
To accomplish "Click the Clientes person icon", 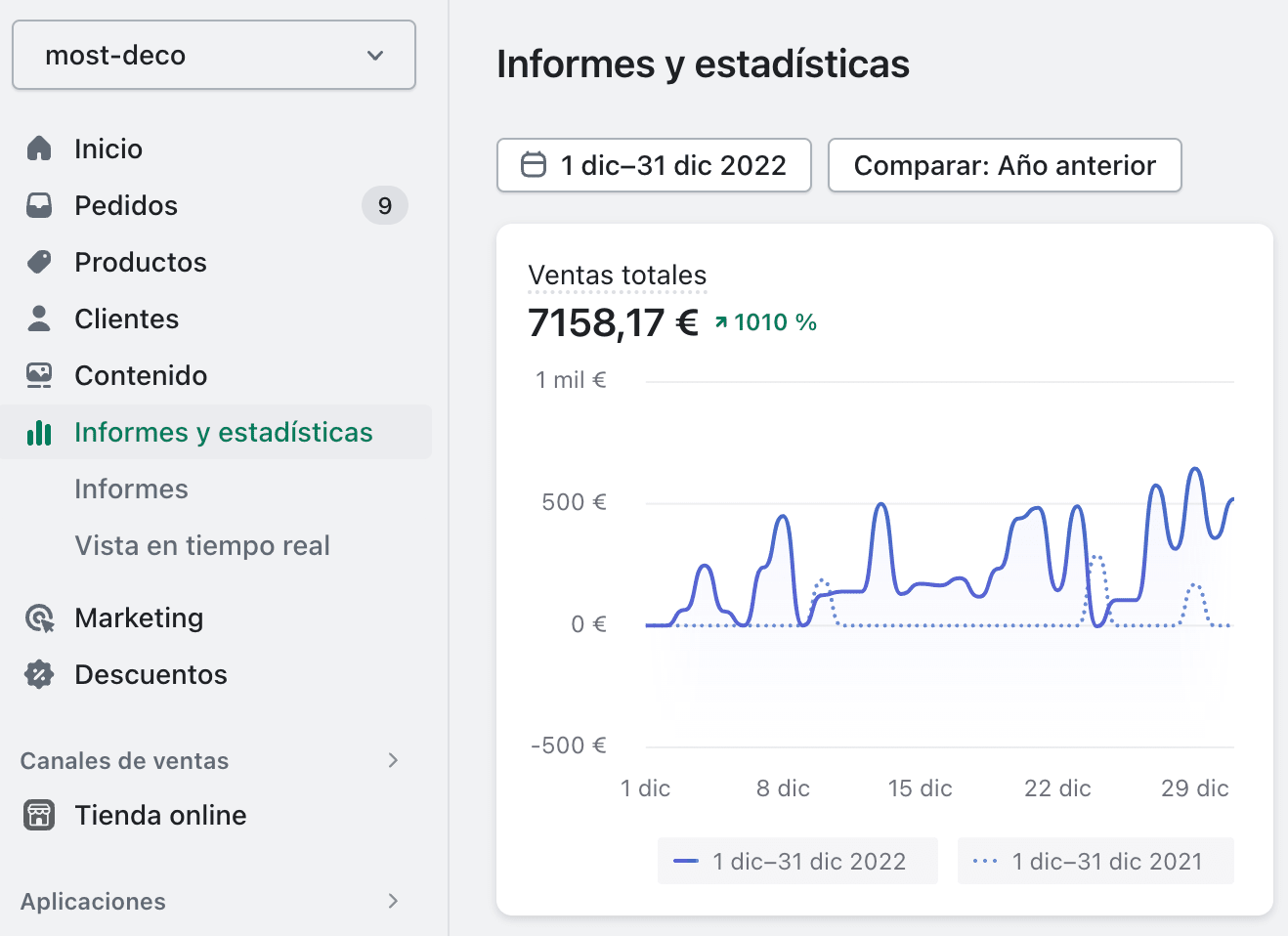I will pos(39,319).
